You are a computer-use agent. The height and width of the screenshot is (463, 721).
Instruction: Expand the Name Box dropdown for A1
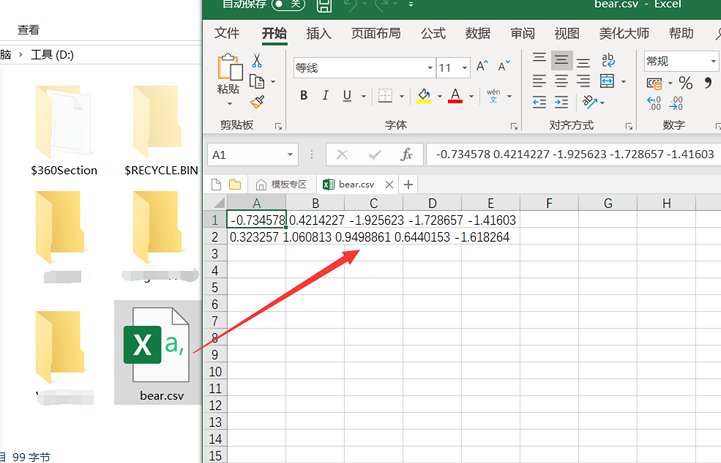coord(290,154)
